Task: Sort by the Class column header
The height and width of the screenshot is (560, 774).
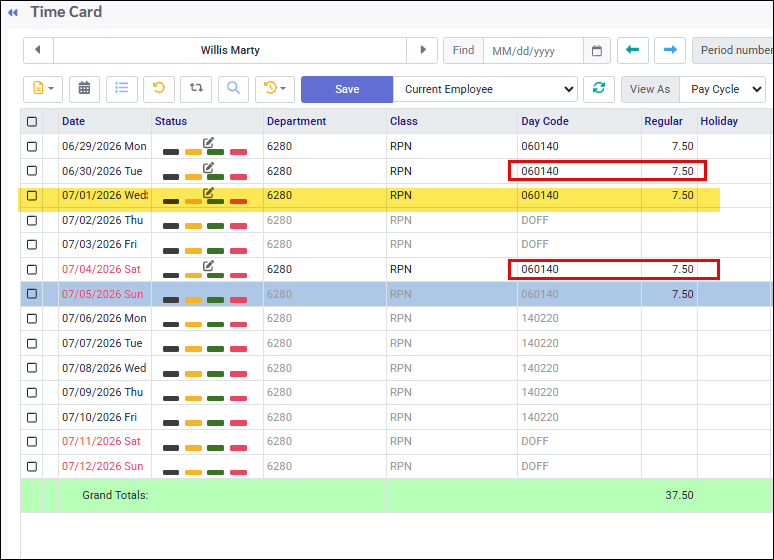Action: pos(404,121)
